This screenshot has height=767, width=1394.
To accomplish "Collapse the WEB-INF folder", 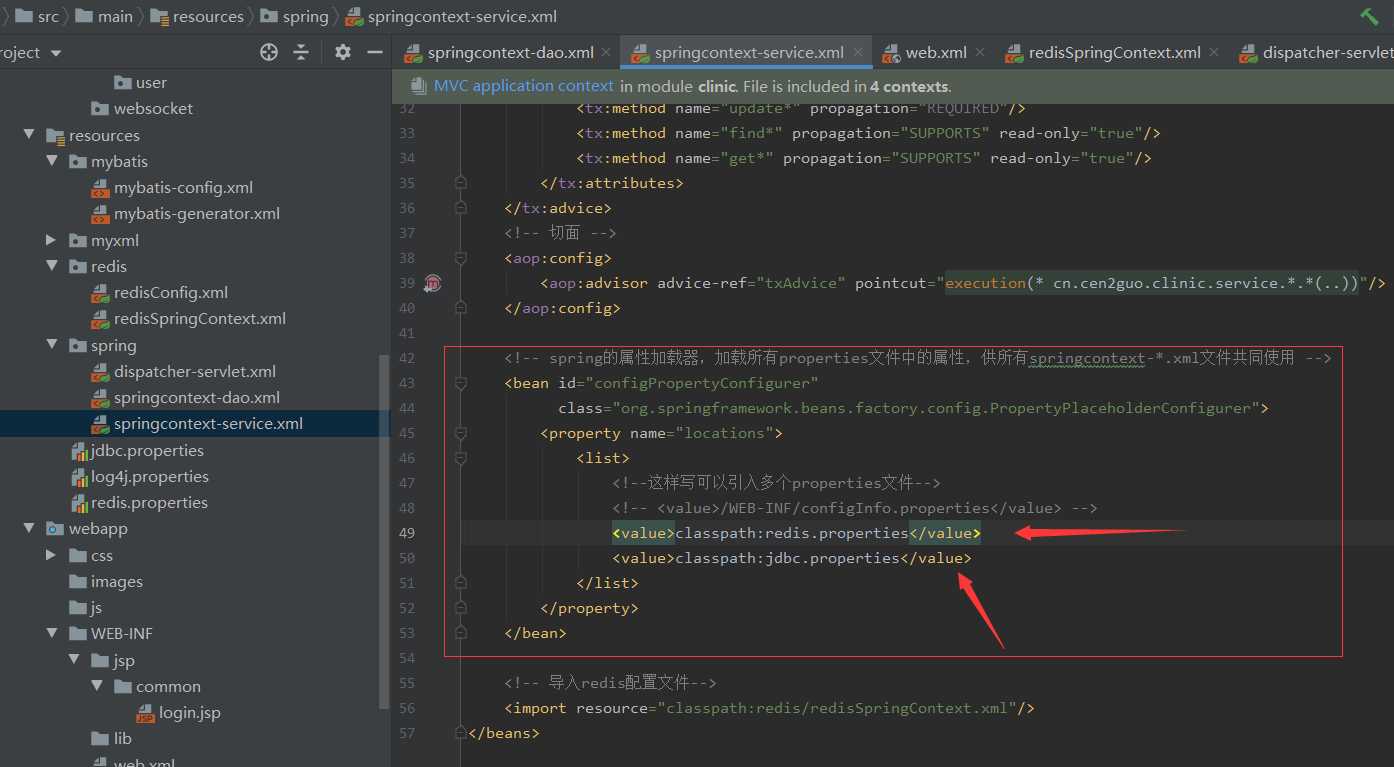I will pyautogui.click(x=51, y=633).
